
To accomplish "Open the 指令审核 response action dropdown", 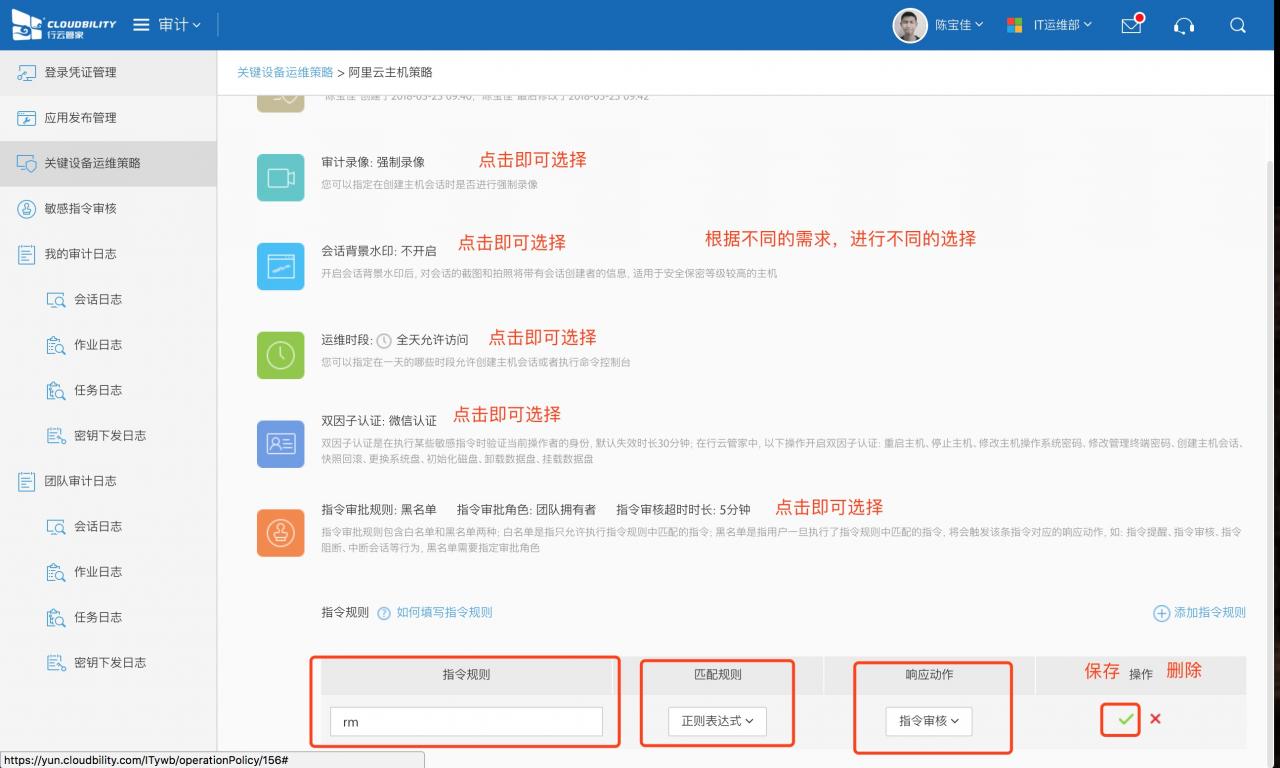I will coord(928,721).
